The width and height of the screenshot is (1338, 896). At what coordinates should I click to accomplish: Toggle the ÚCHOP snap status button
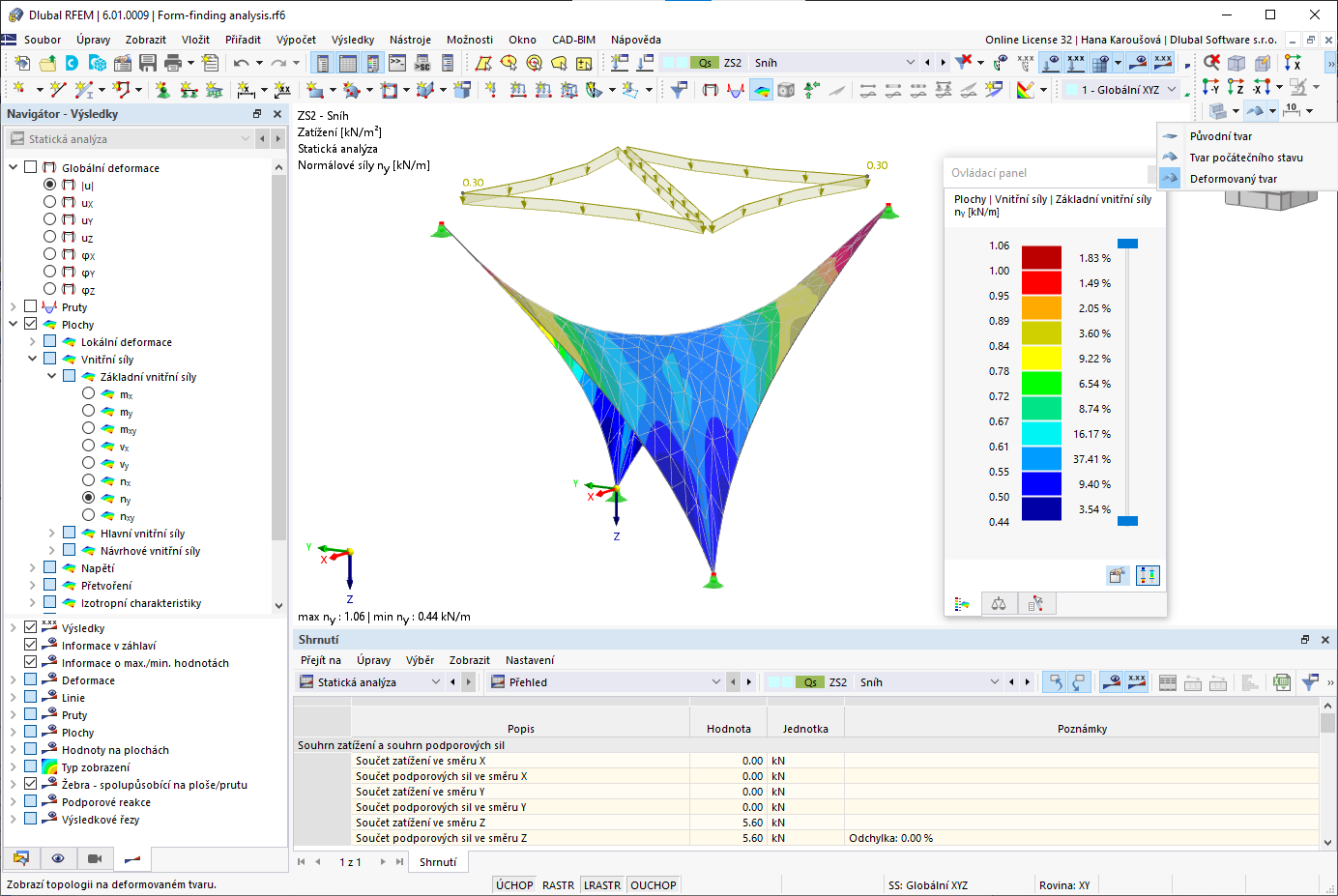[x=514, y=885]
